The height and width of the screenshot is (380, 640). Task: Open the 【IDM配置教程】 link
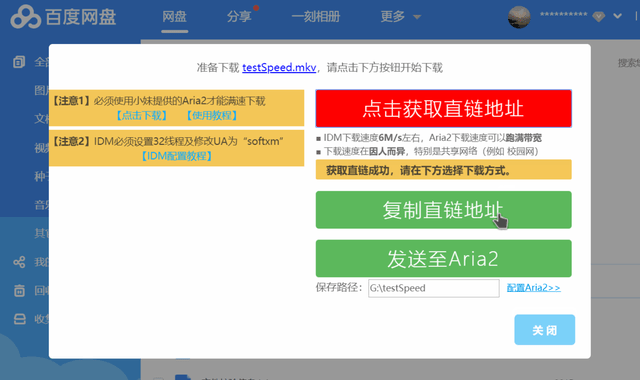[177, 156]
